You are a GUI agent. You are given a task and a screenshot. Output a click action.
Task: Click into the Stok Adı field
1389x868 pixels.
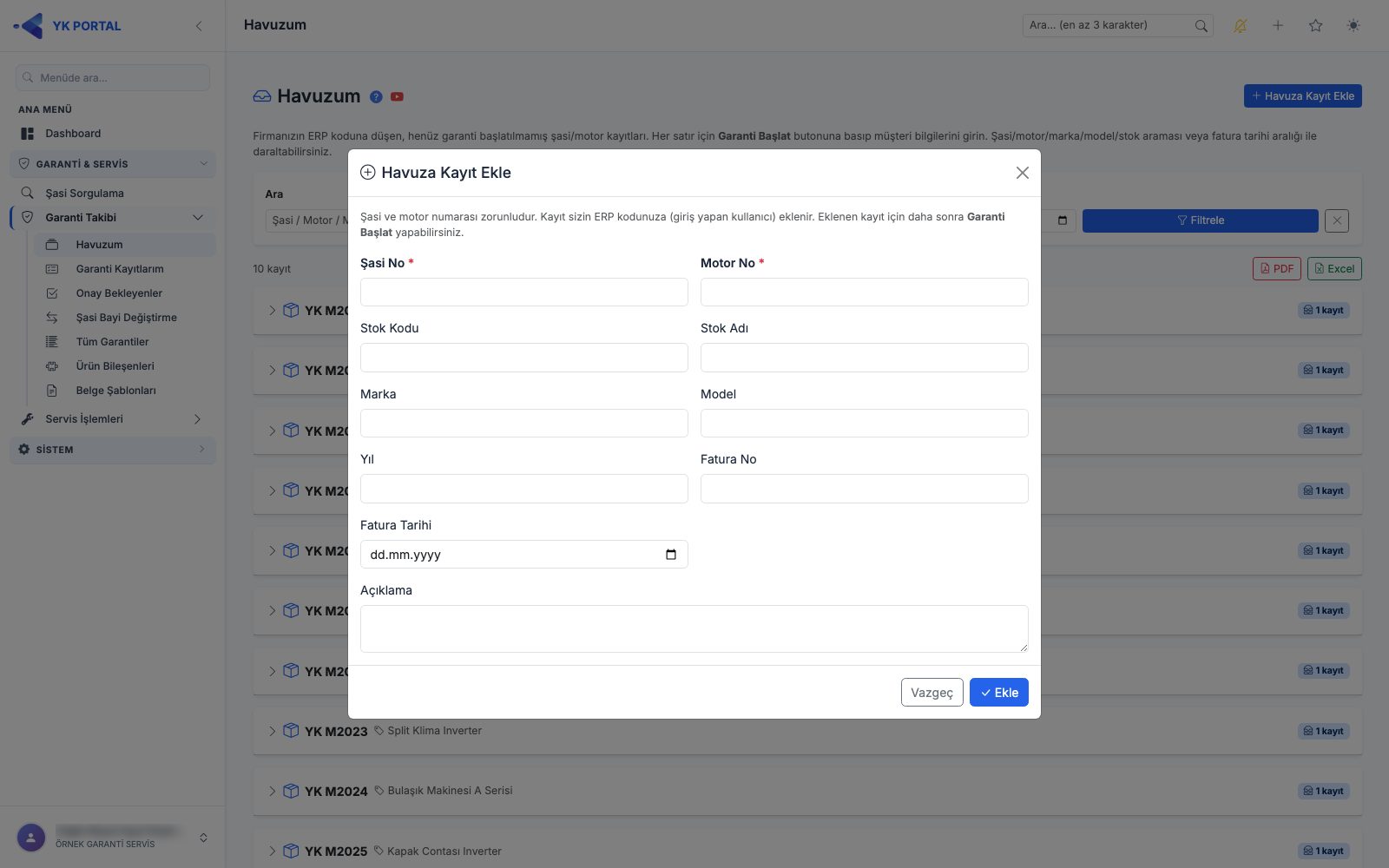pyautogui.click(x=864, y=358)
